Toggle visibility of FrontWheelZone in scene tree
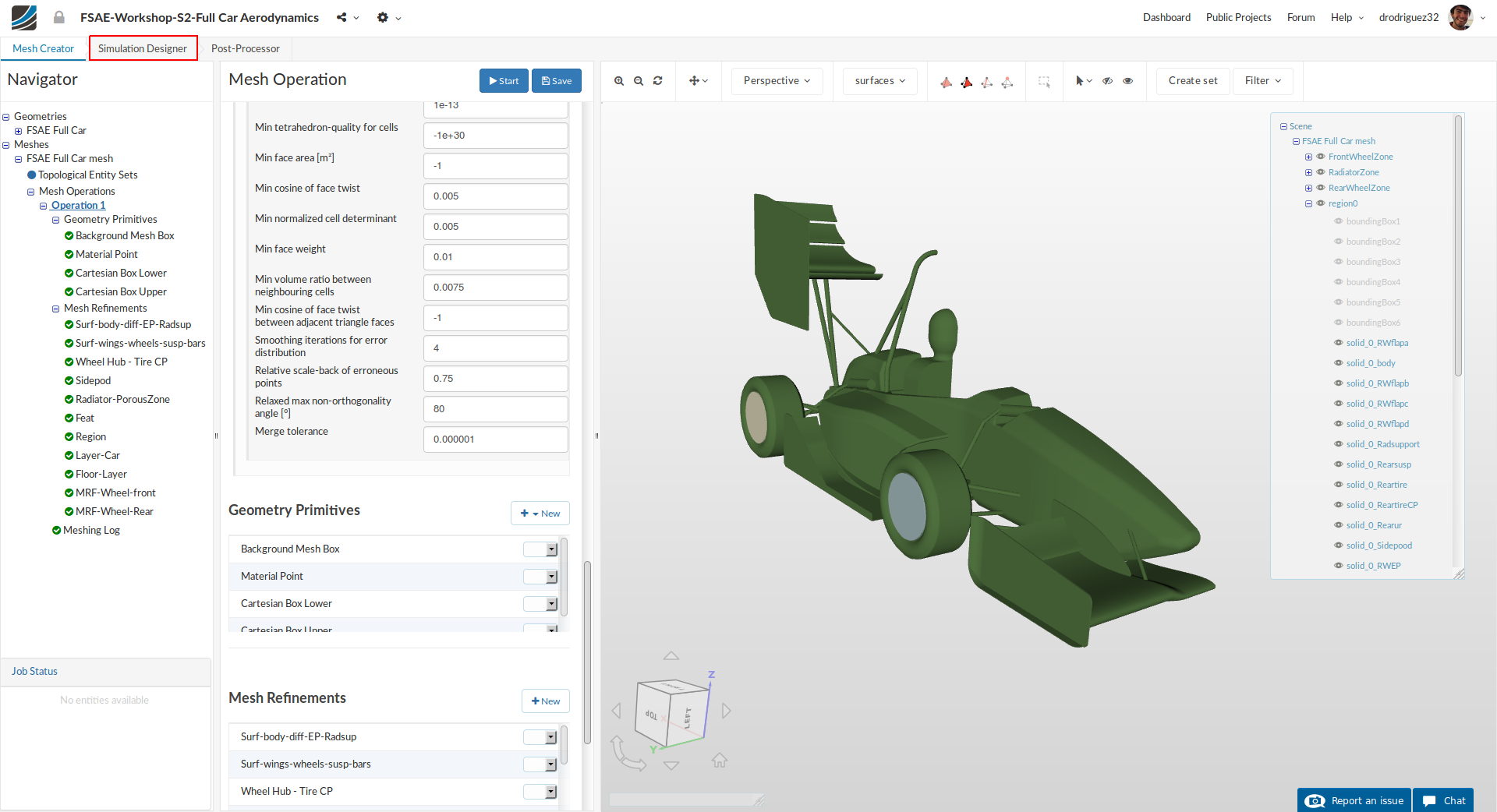Viewport: 1497px width, 812px height. (x=1321, y=157)
